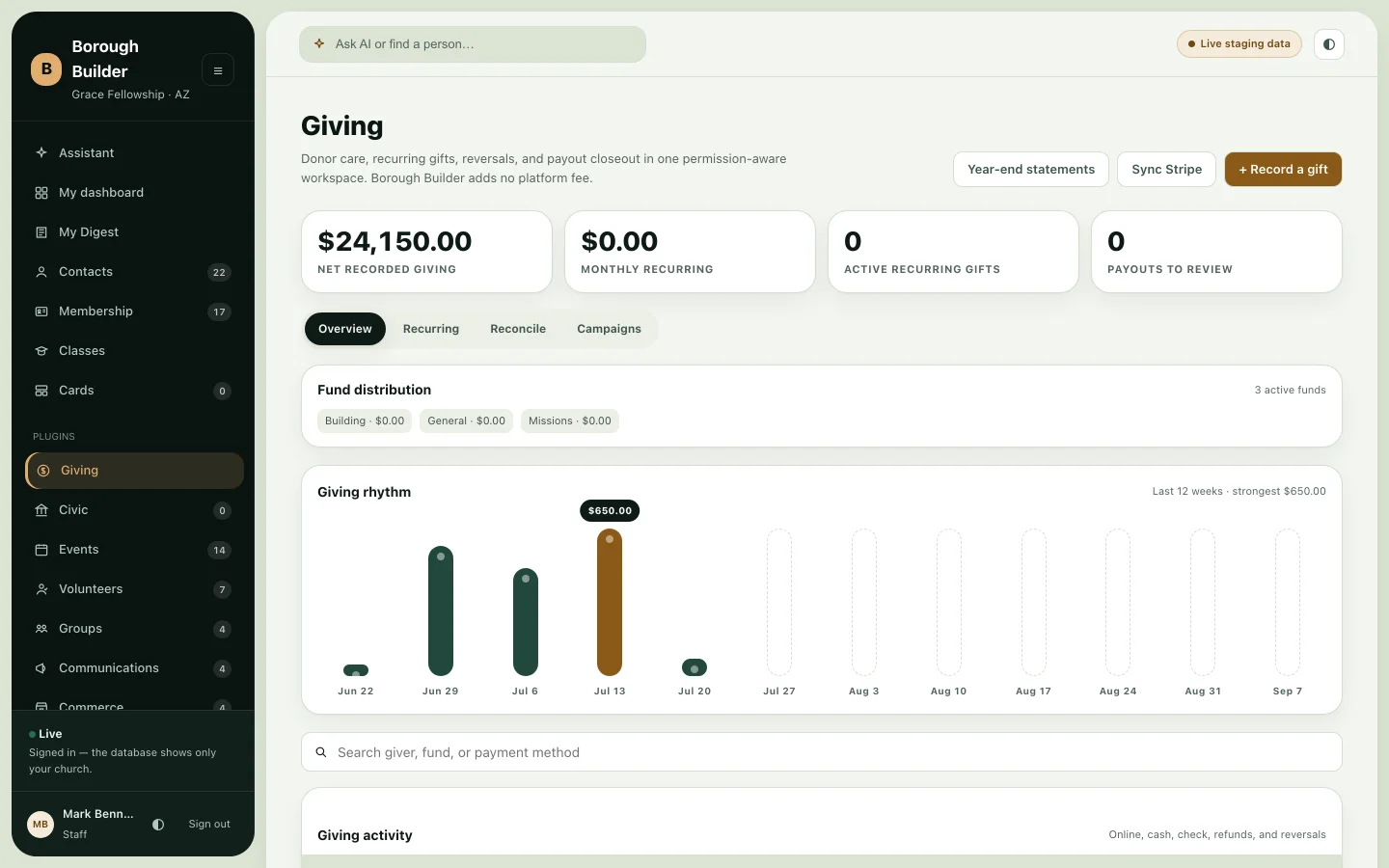Image resolution: width=1389 pixels, height=868 pixels.
Task: Click the Monthly Recurring $0.00 card
Action: 690,252
